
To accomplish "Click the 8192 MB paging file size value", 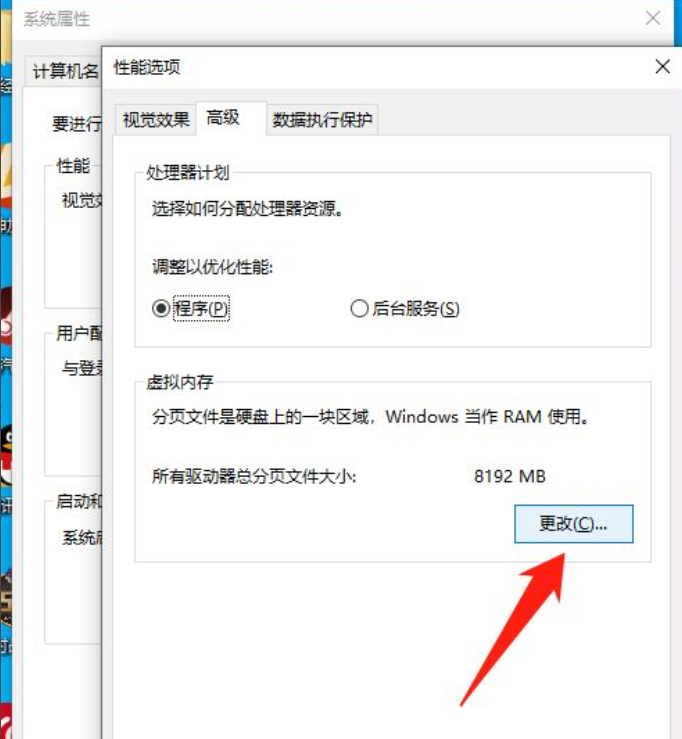I will tap(509, 476).
